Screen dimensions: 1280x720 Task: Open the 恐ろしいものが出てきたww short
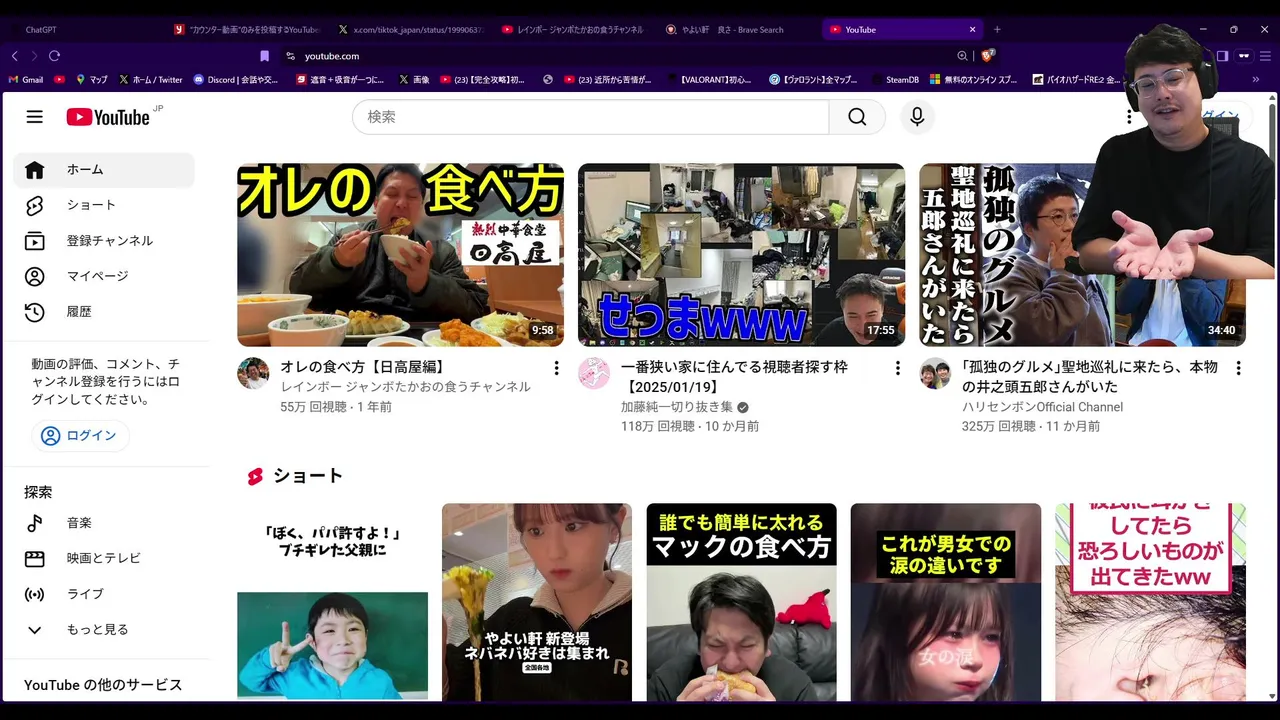(x=1150, y=602)
